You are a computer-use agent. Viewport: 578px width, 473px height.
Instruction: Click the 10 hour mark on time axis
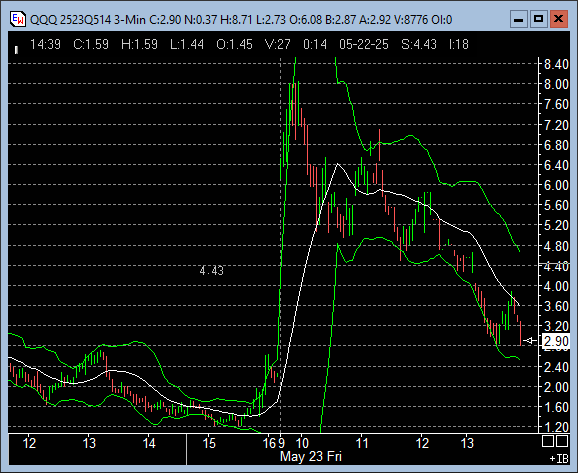[302, 443]
